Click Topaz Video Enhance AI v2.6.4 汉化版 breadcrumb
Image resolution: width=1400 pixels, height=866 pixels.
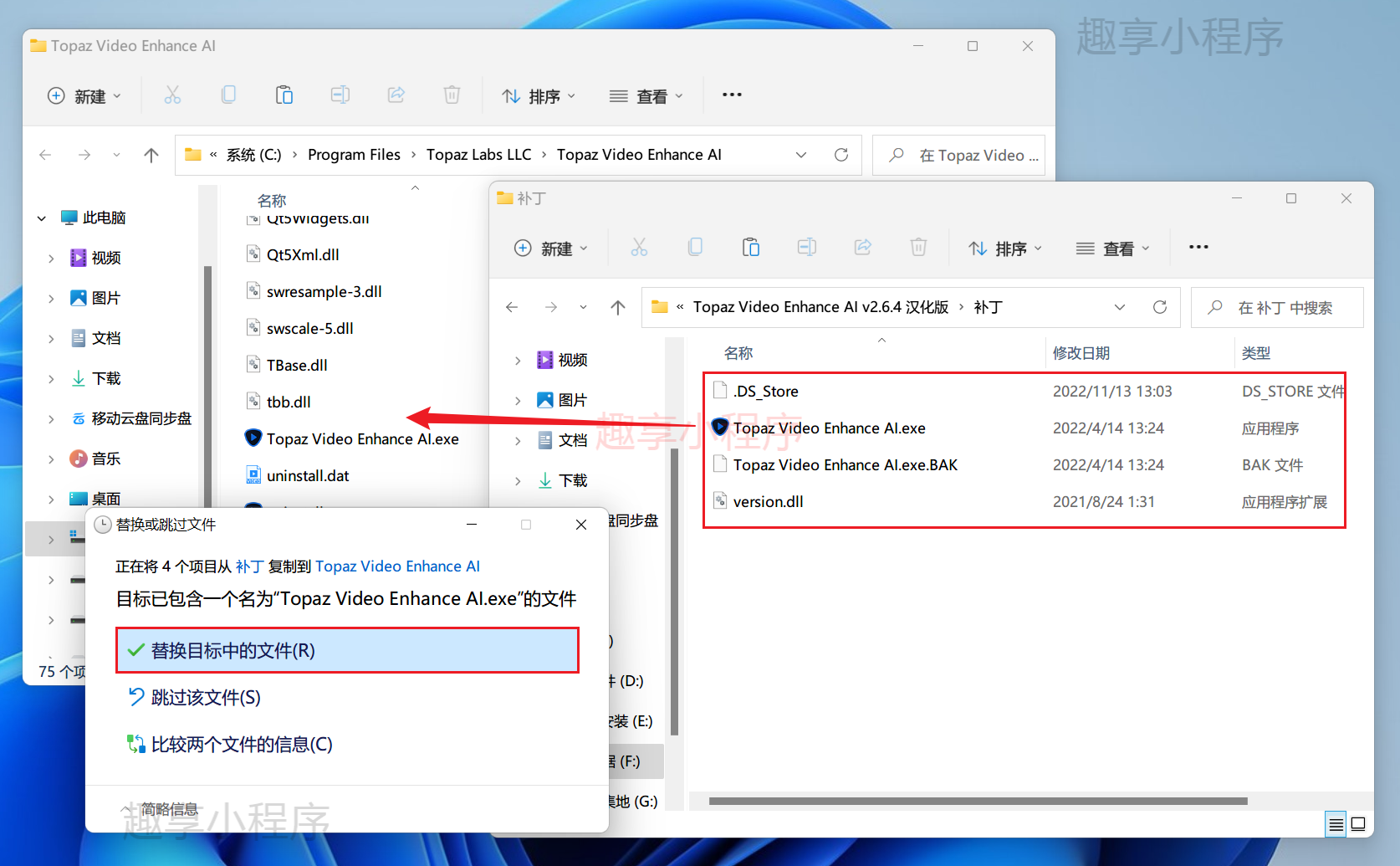tap(820, 307)
